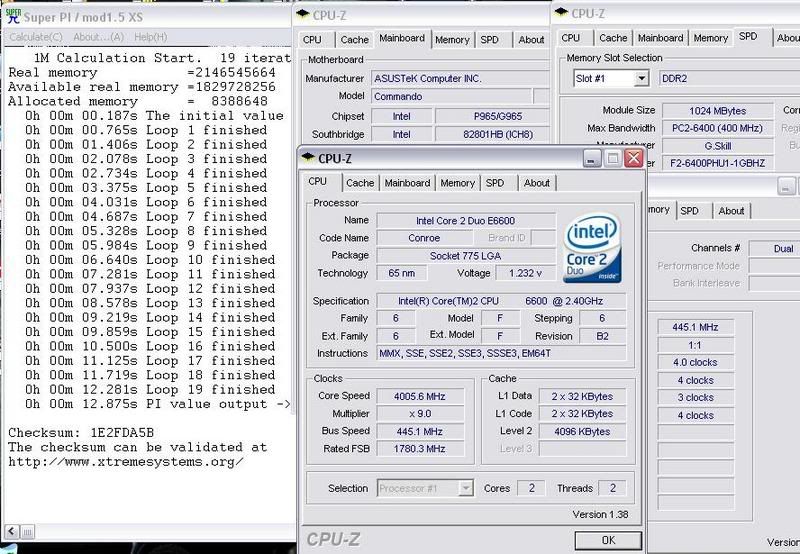The image size is (800, 554).
Task: Select Memory tab in SPD CPU-Z window
Action: [x=711, y=38]
